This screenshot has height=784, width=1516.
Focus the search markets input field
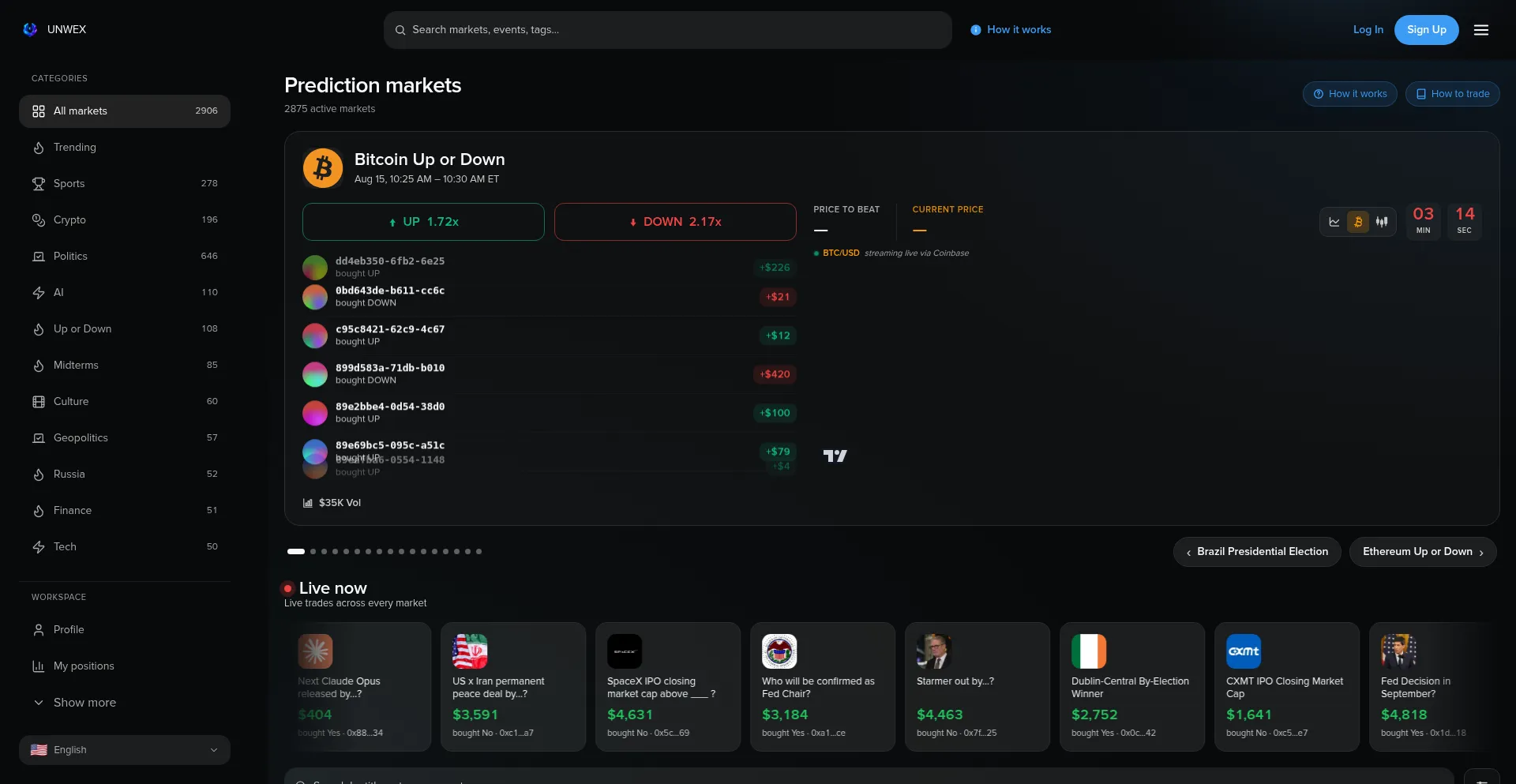tap(668, 30)
